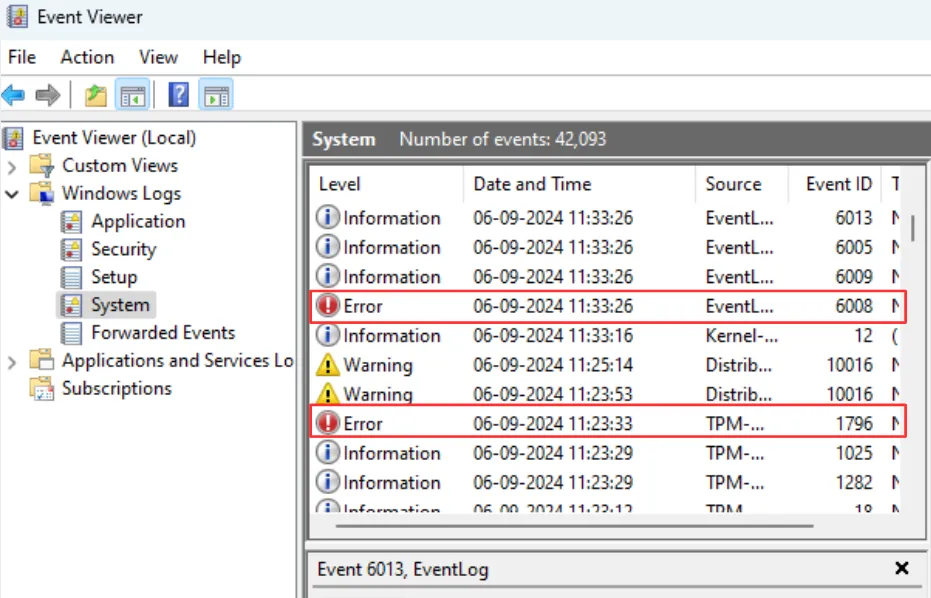Close the Event 6013 details pane
This screenshot has height=598, width=931.
(902, 568)
